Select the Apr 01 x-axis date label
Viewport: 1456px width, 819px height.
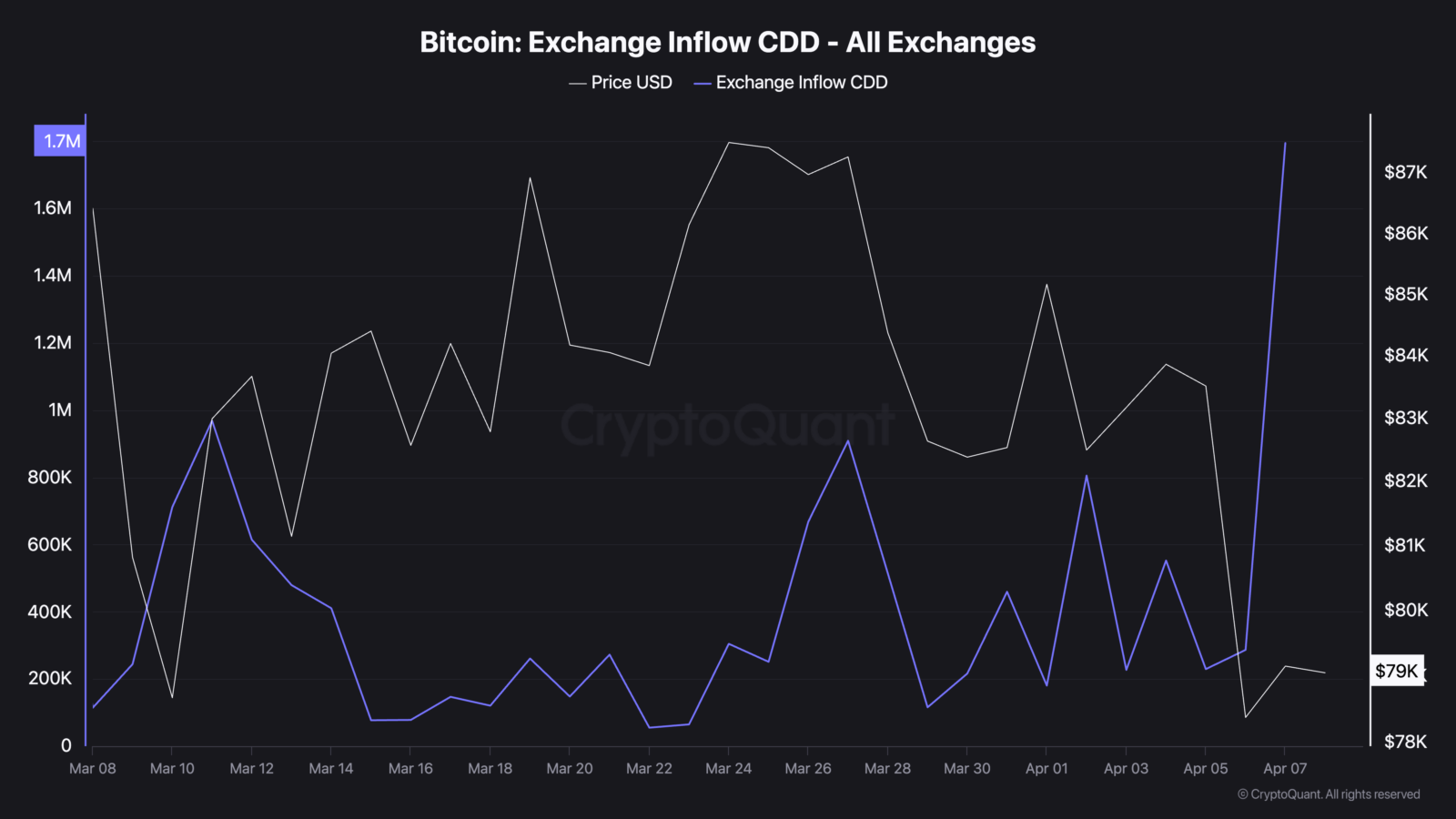coord(1046,769)
